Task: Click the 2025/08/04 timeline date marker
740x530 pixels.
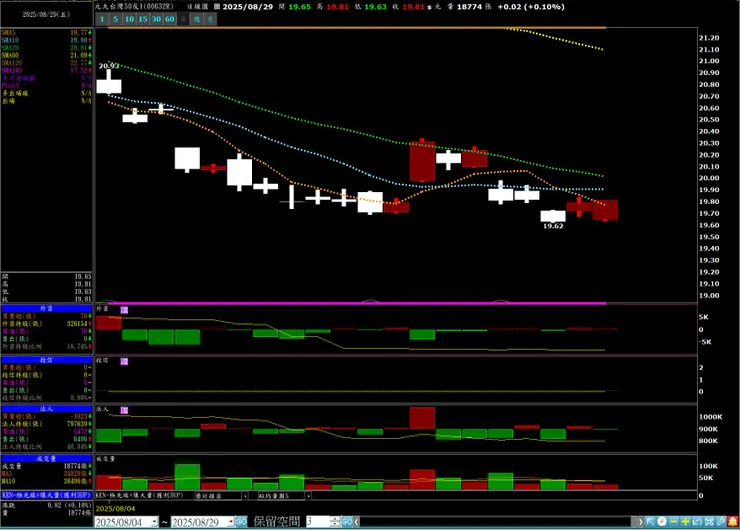Action: 115,508
